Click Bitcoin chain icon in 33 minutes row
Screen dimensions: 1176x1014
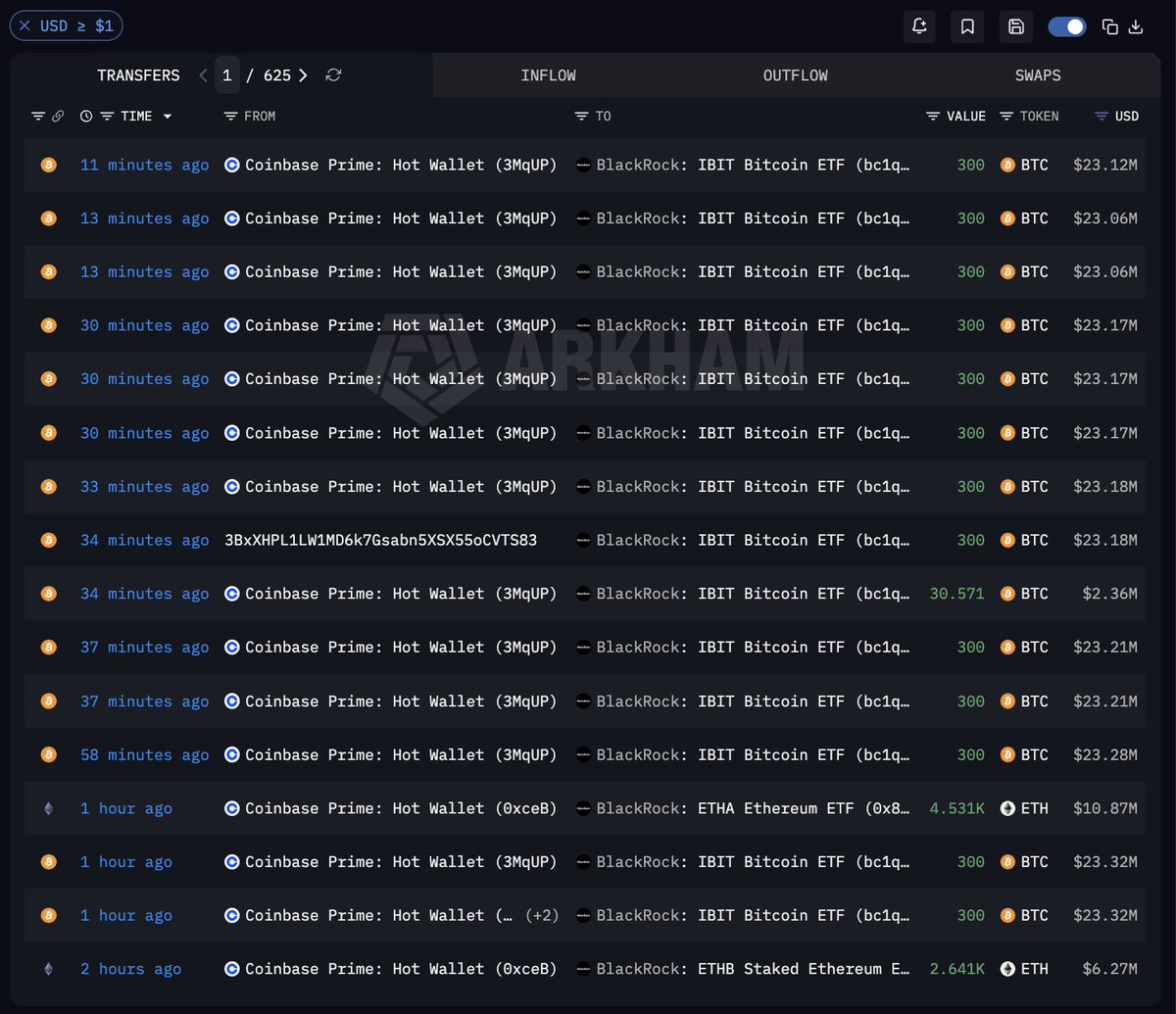(x=48, y=487)
